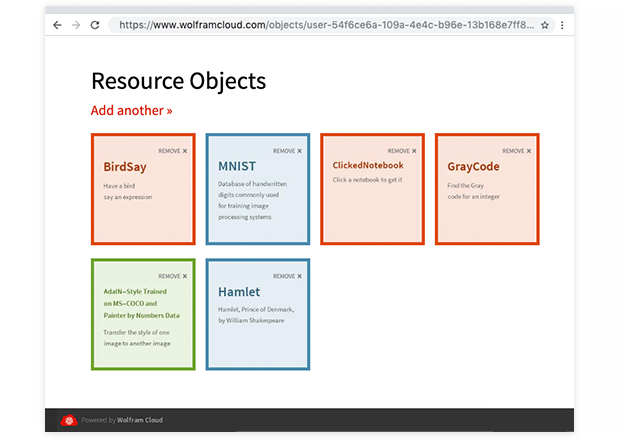620x440 pixels.
Task: Open the AdaIN-Style Trained resource title
Action: pos(142,303)
